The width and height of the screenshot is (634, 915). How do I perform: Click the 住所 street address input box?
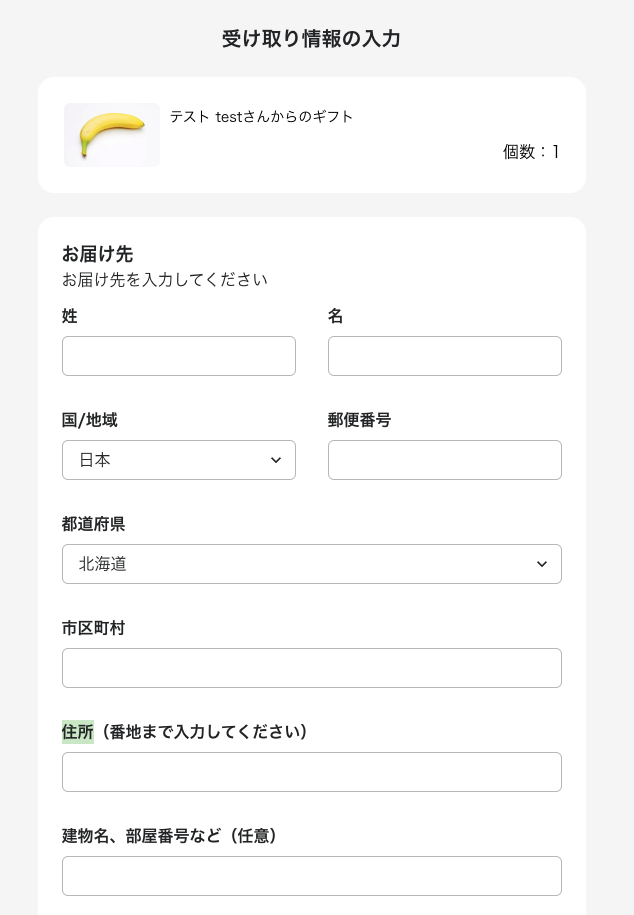coord(312,772)
